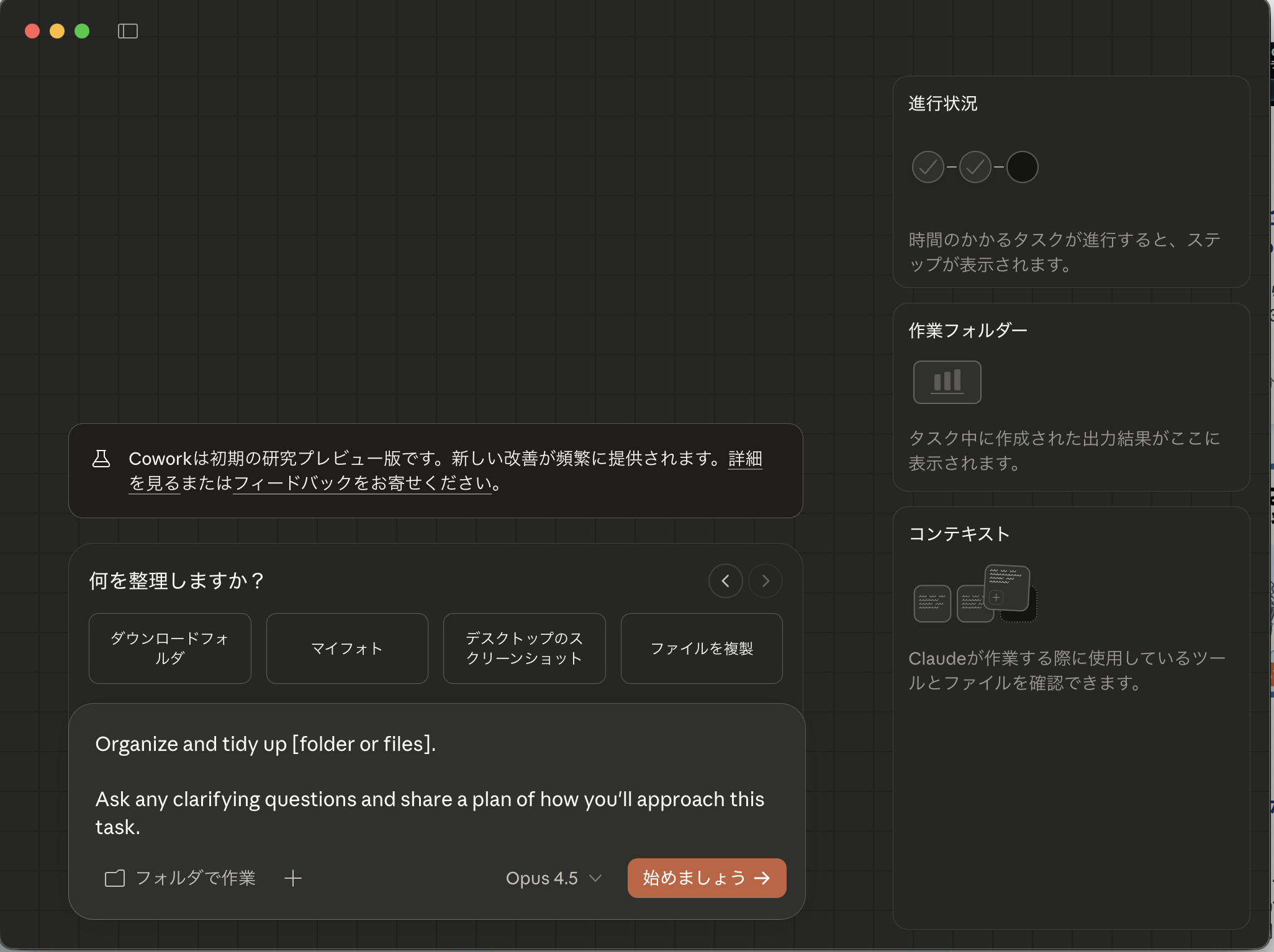Click the folder icon beside フォルダで作業
Viewport: 1274px width, 952px height.
click(x=115, y=878)
